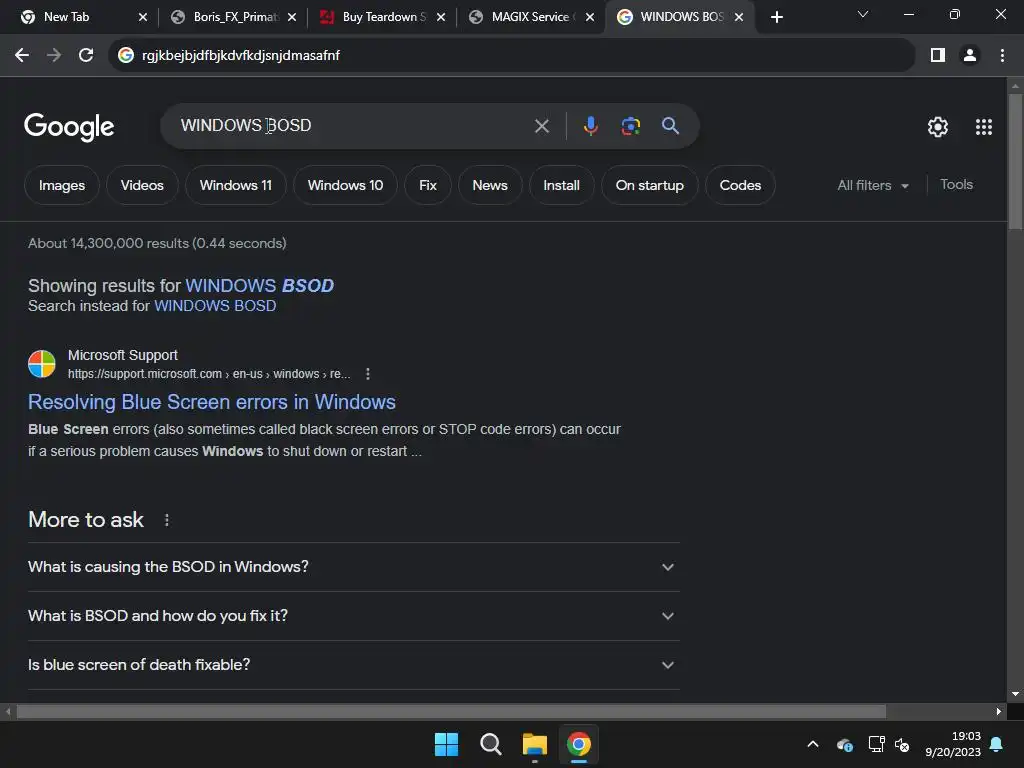The width and height of the screenshot is (1024, 768).
Task: Search instead for WINDOWS BOSD link
Action: click(x=215, y=306)
